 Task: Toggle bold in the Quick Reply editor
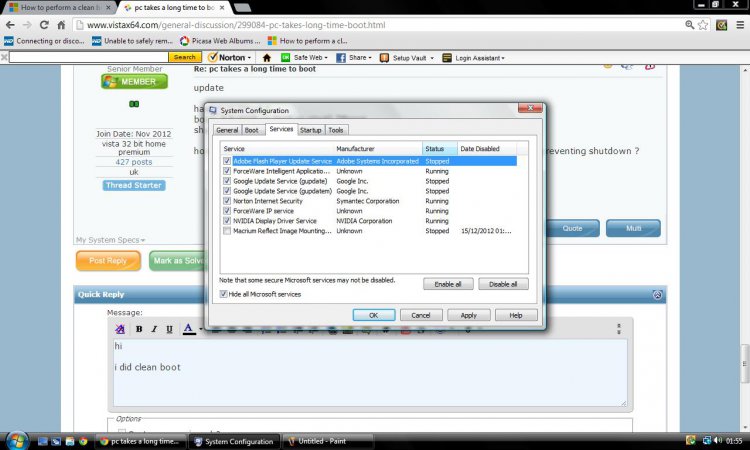(x=139, y=329)
